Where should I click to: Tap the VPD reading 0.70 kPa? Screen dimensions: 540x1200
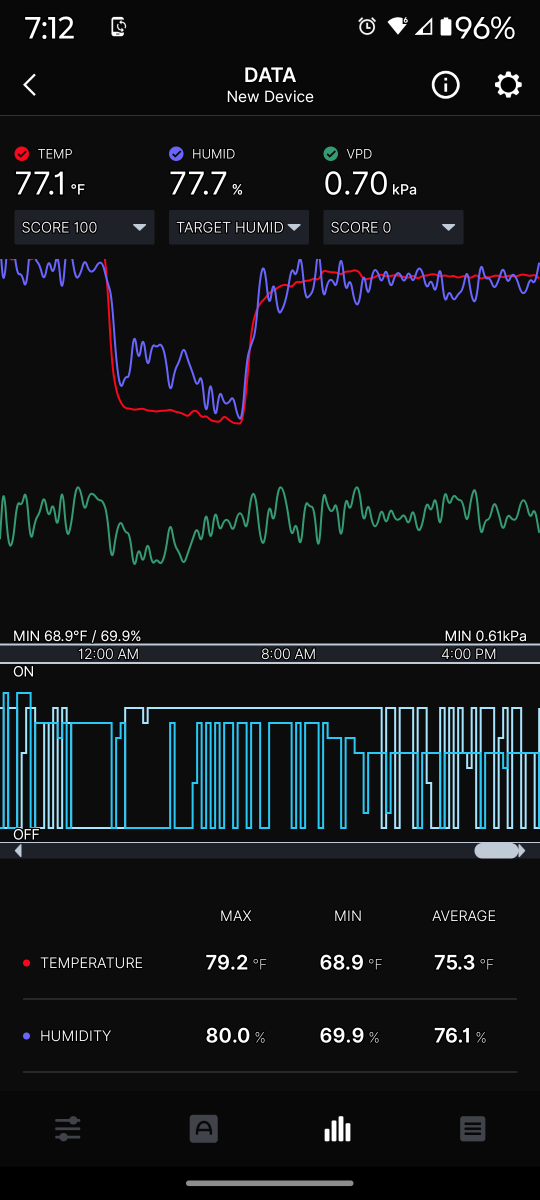click(370, 184)
